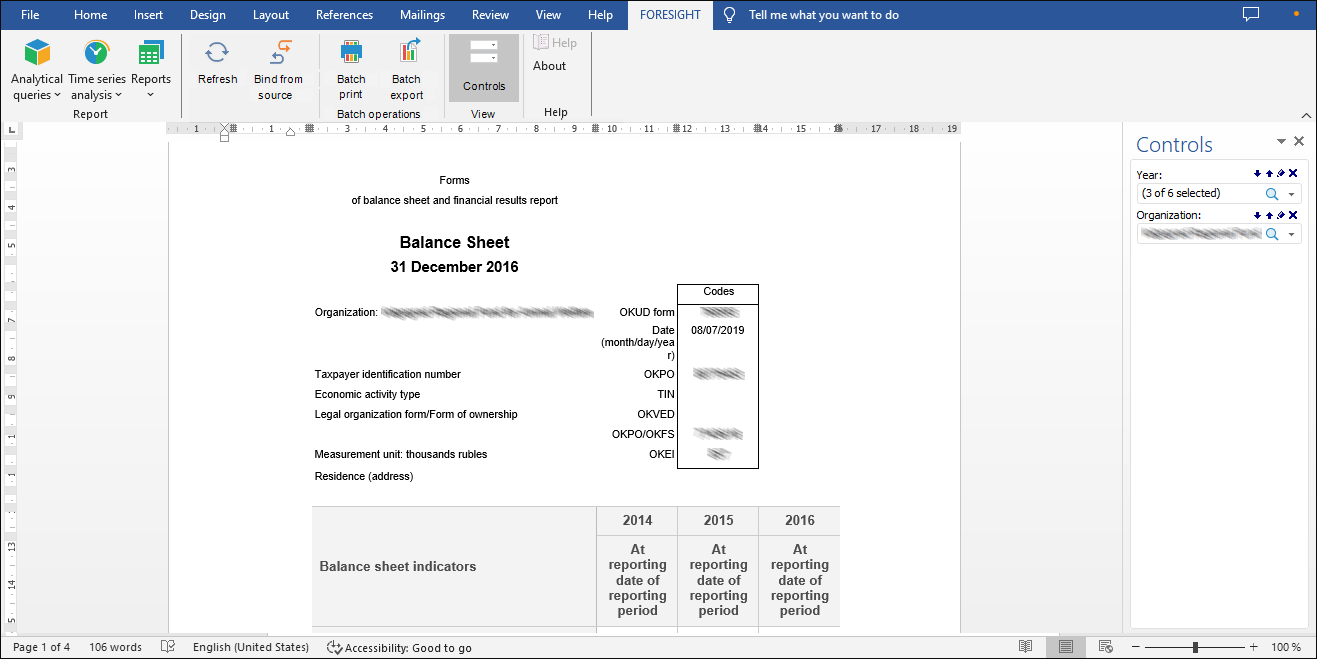This screenshot has width=1317, height=659.
Task: Click the date 08/07/2019 cell
Action: [x=718, y=330]
